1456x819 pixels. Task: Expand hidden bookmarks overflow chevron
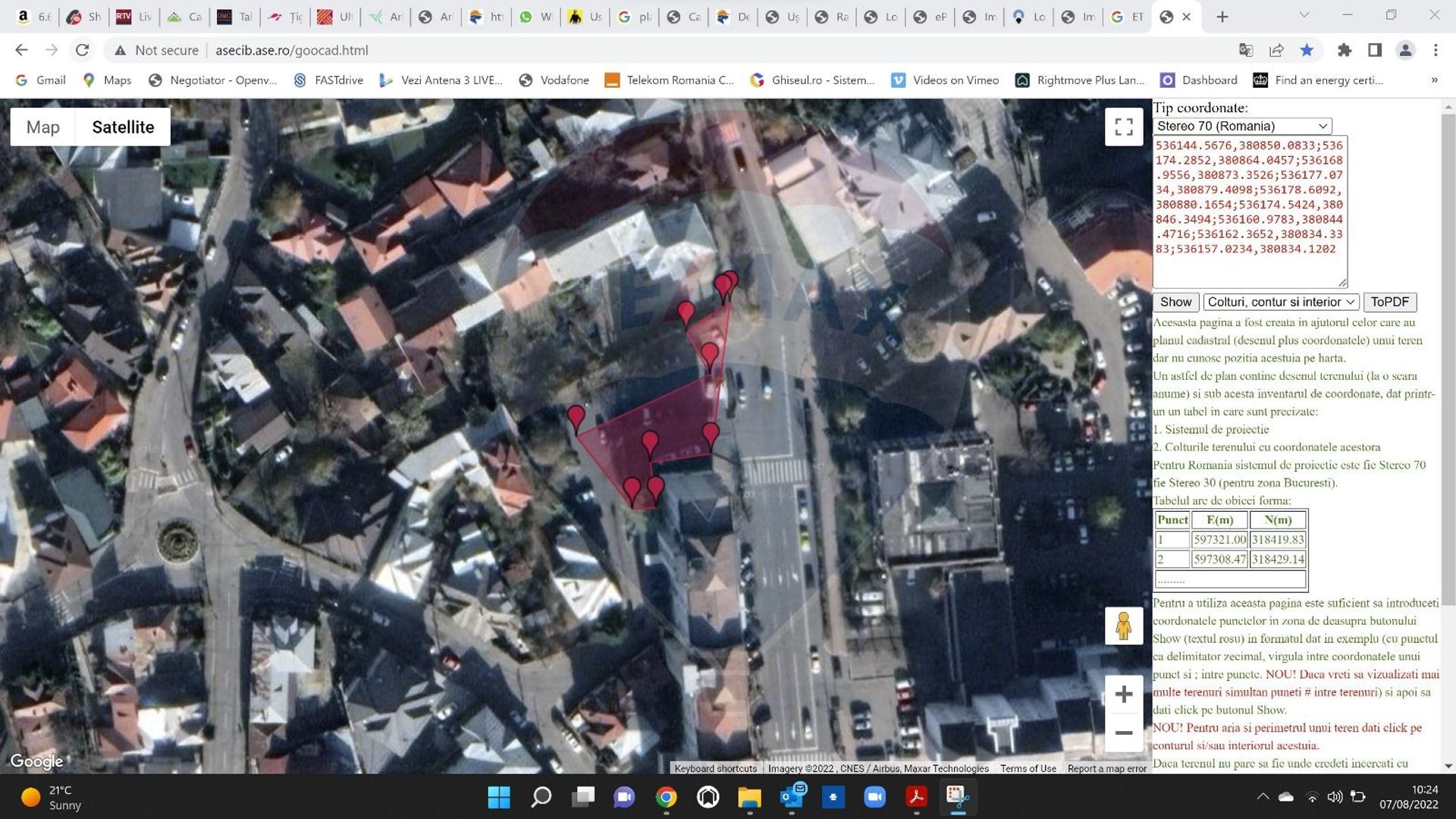[x=1434, y=80]
